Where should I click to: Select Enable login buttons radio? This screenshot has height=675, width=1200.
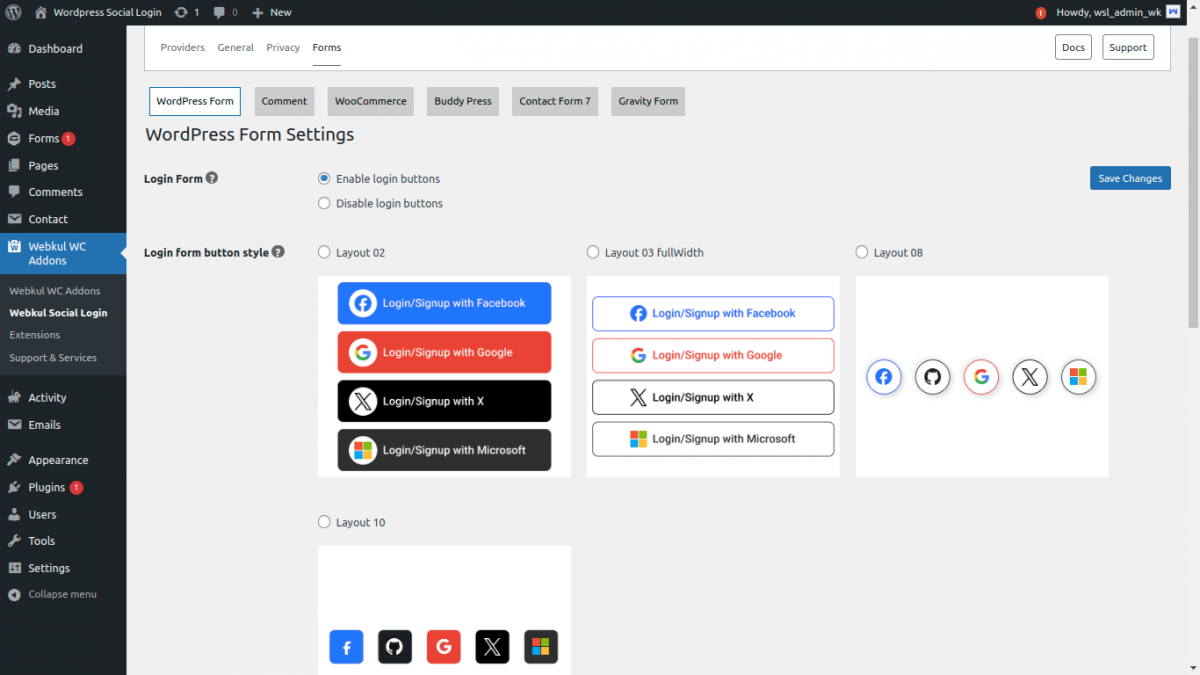324,179
